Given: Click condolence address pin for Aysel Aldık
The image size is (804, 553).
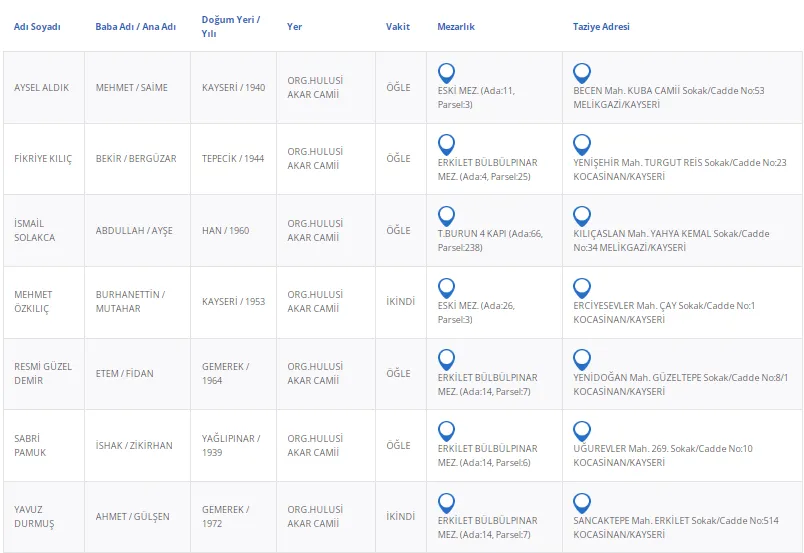Looking at the screenshot, I should pyautogui.click(x=581, y=73).
